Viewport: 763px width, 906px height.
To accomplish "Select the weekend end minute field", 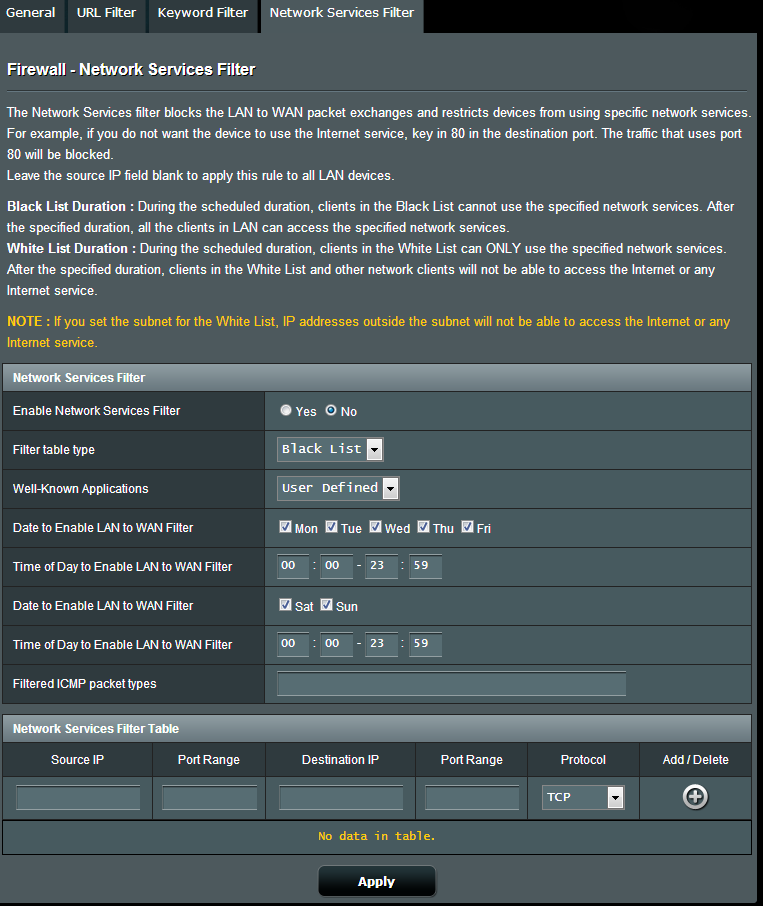I will point(425,644).
